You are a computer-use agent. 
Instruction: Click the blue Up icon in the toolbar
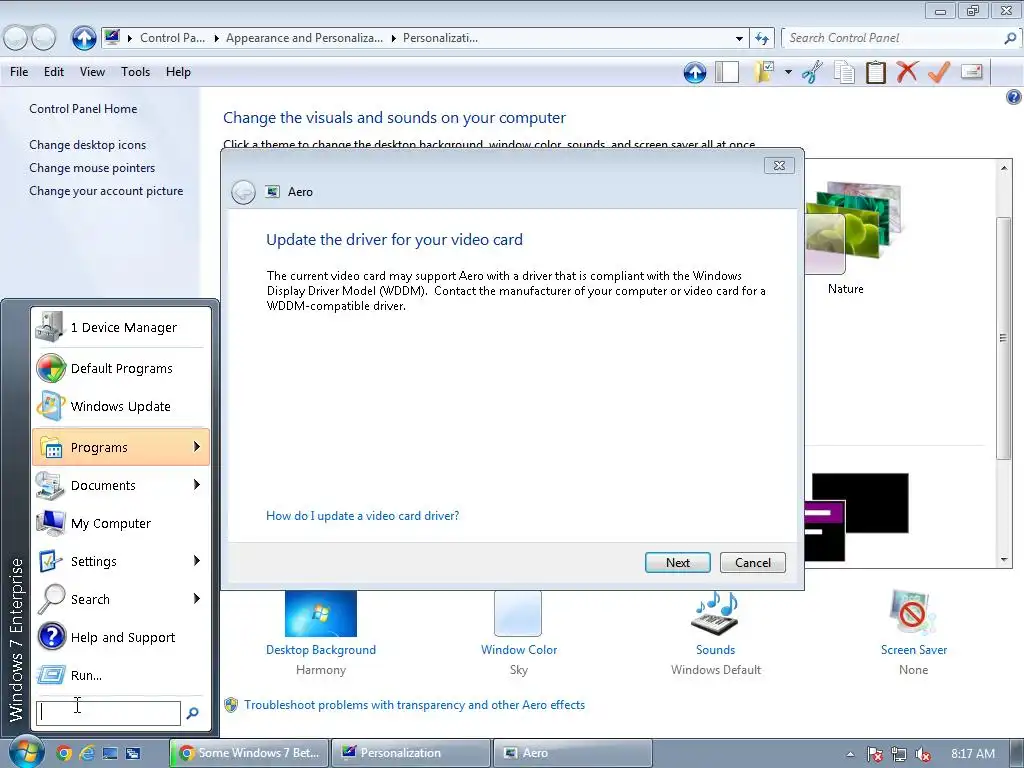click(x=695, y=72)
